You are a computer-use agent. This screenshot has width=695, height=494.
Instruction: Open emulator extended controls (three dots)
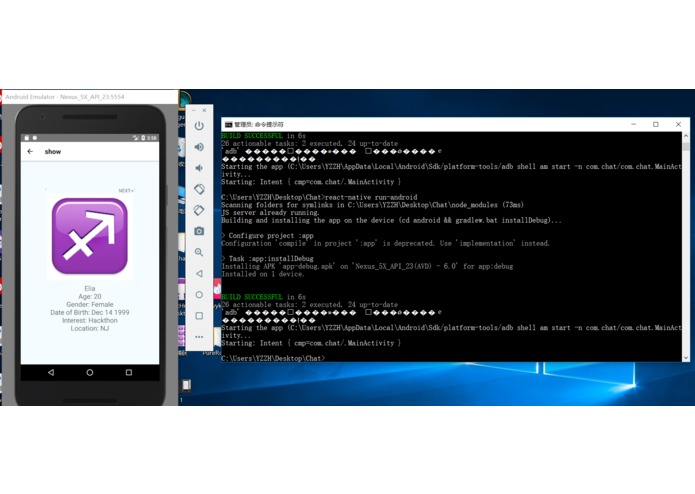(x=199, y=337)
